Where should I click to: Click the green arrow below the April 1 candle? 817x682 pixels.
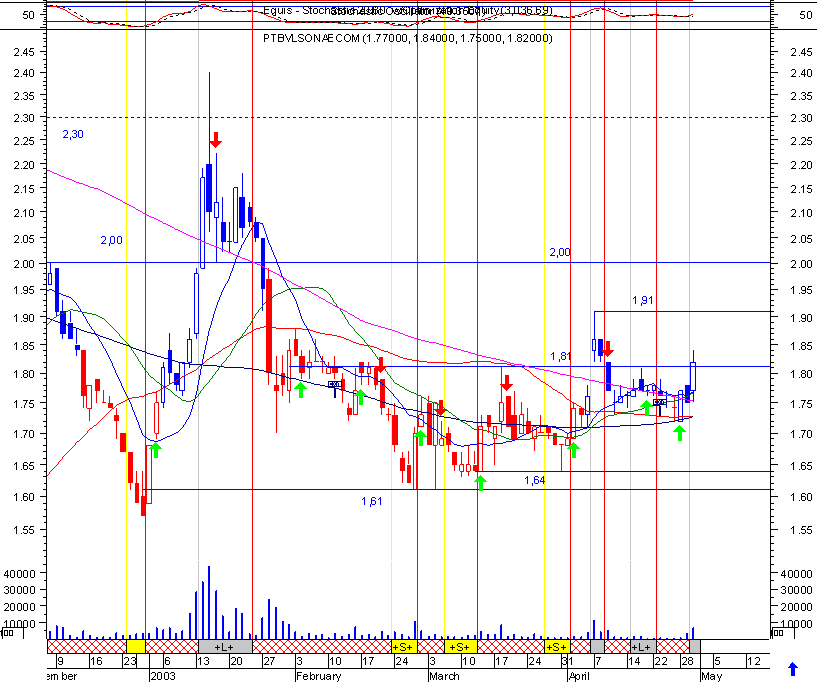click(x=573, y=450)
